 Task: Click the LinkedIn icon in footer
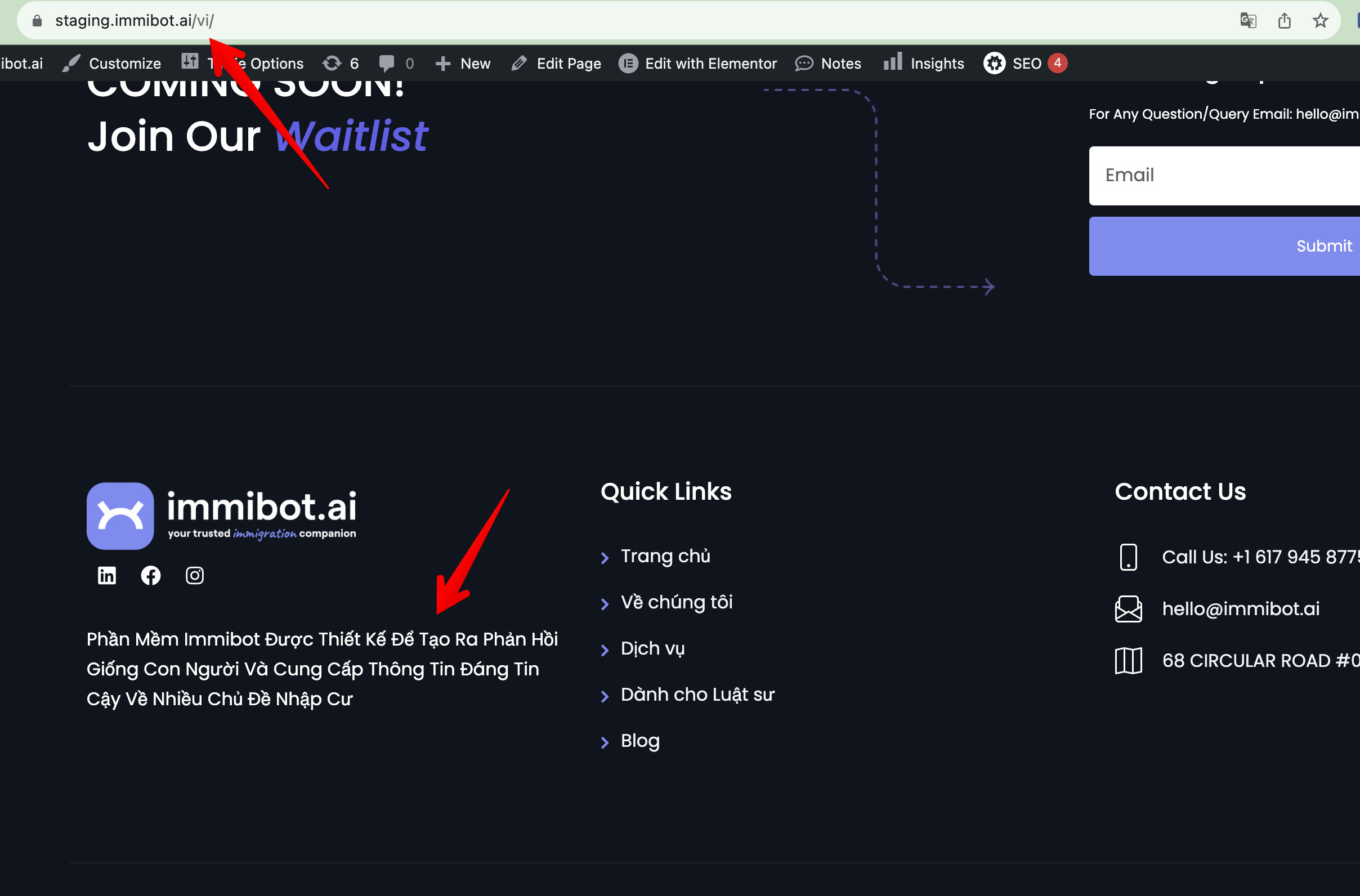click(107, 575)
